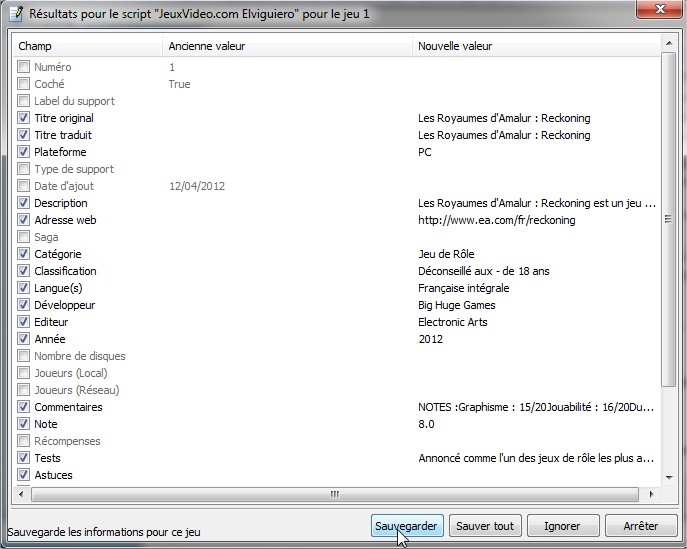Screen dimensions: 687x549
Task: Disable the Description field checkbox
Action: [24, 203]
